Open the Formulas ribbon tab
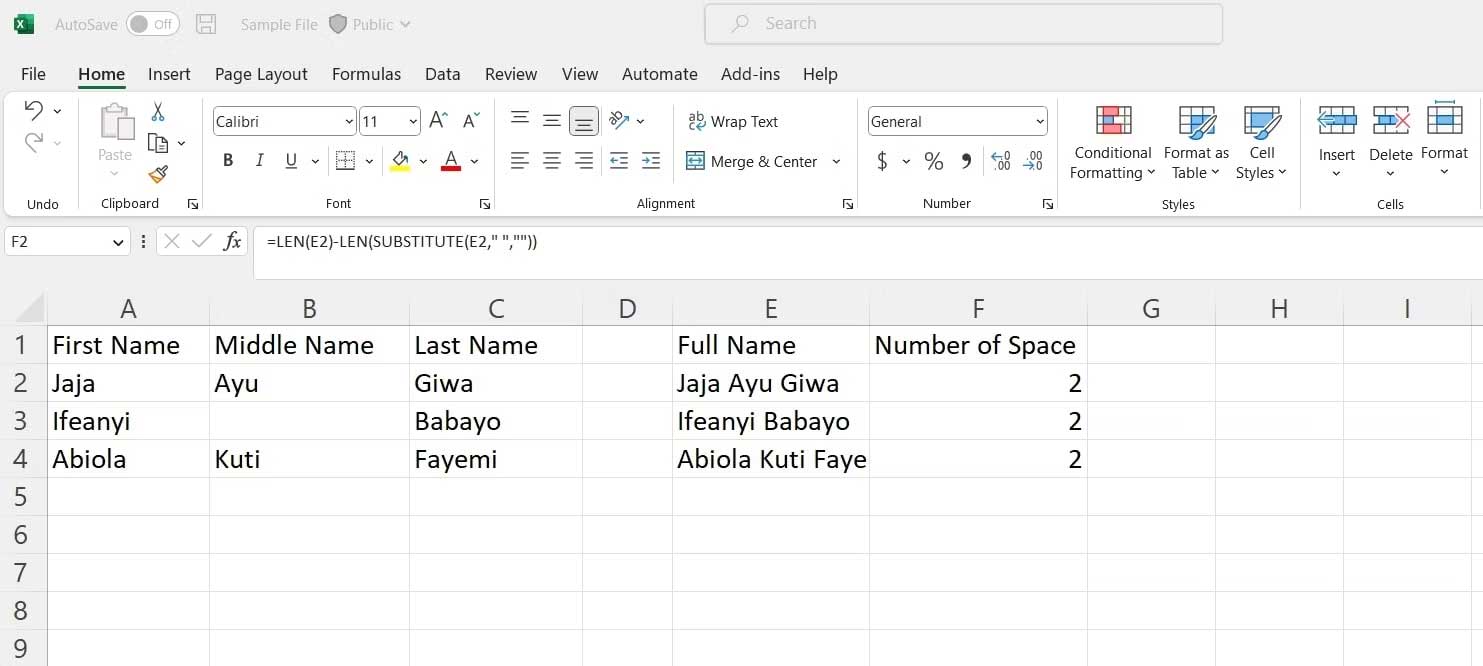Image resolution: width=1483 pixels, height=666 pixels. click(366, 74)
